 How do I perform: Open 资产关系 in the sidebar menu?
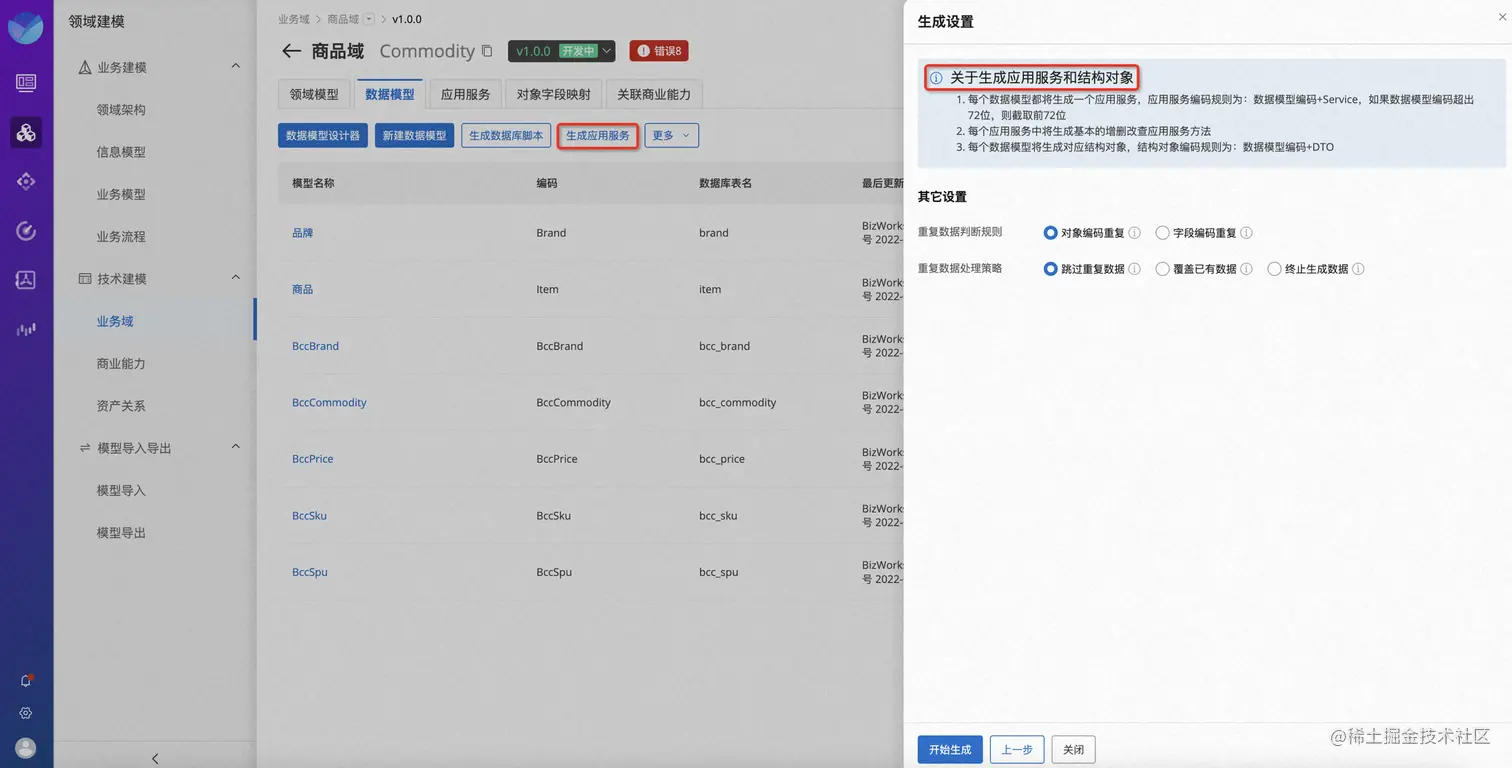pyautogui.click(x=121, y=406)
